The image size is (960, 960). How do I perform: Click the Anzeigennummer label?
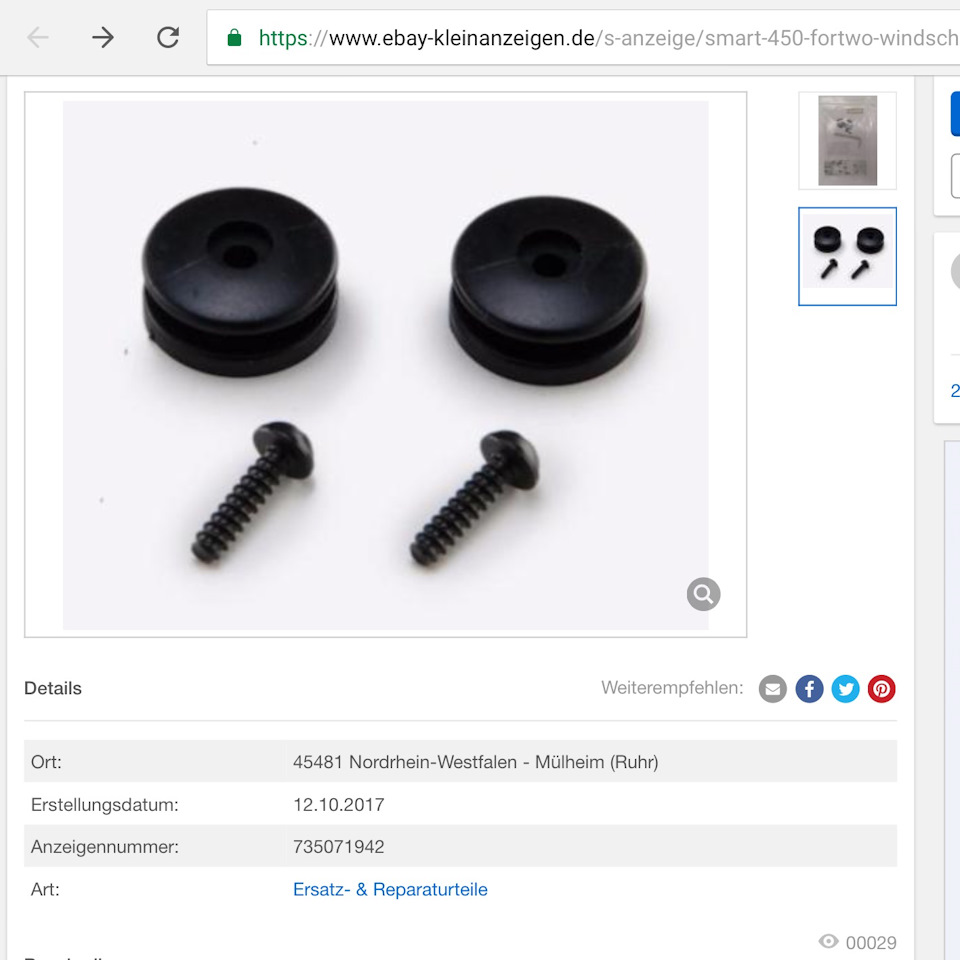(105, 847)
